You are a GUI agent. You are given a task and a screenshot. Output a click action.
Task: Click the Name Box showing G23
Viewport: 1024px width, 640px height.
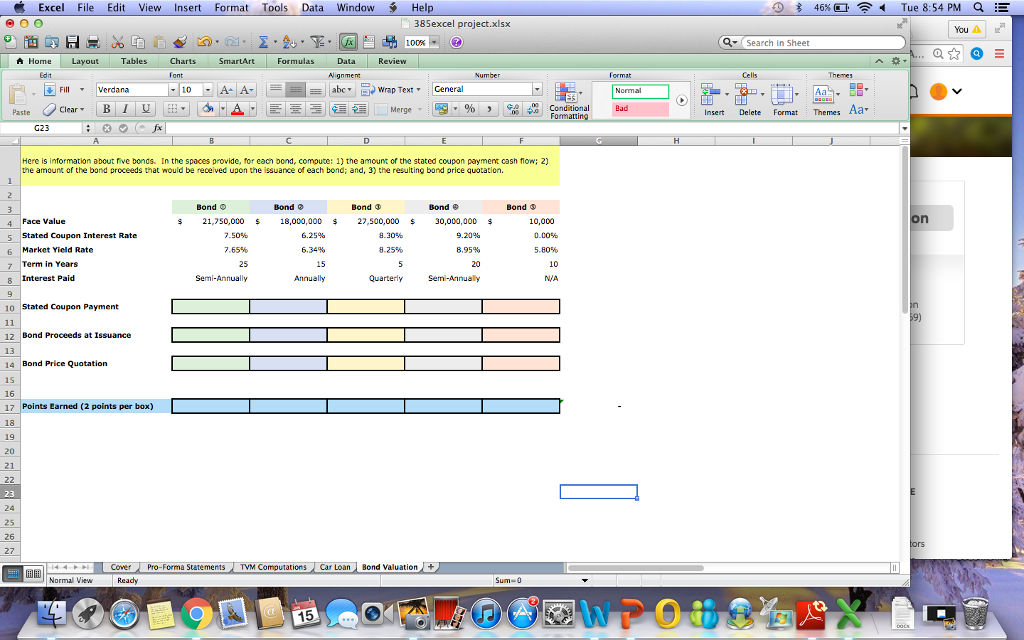click(x=42, y=128)
